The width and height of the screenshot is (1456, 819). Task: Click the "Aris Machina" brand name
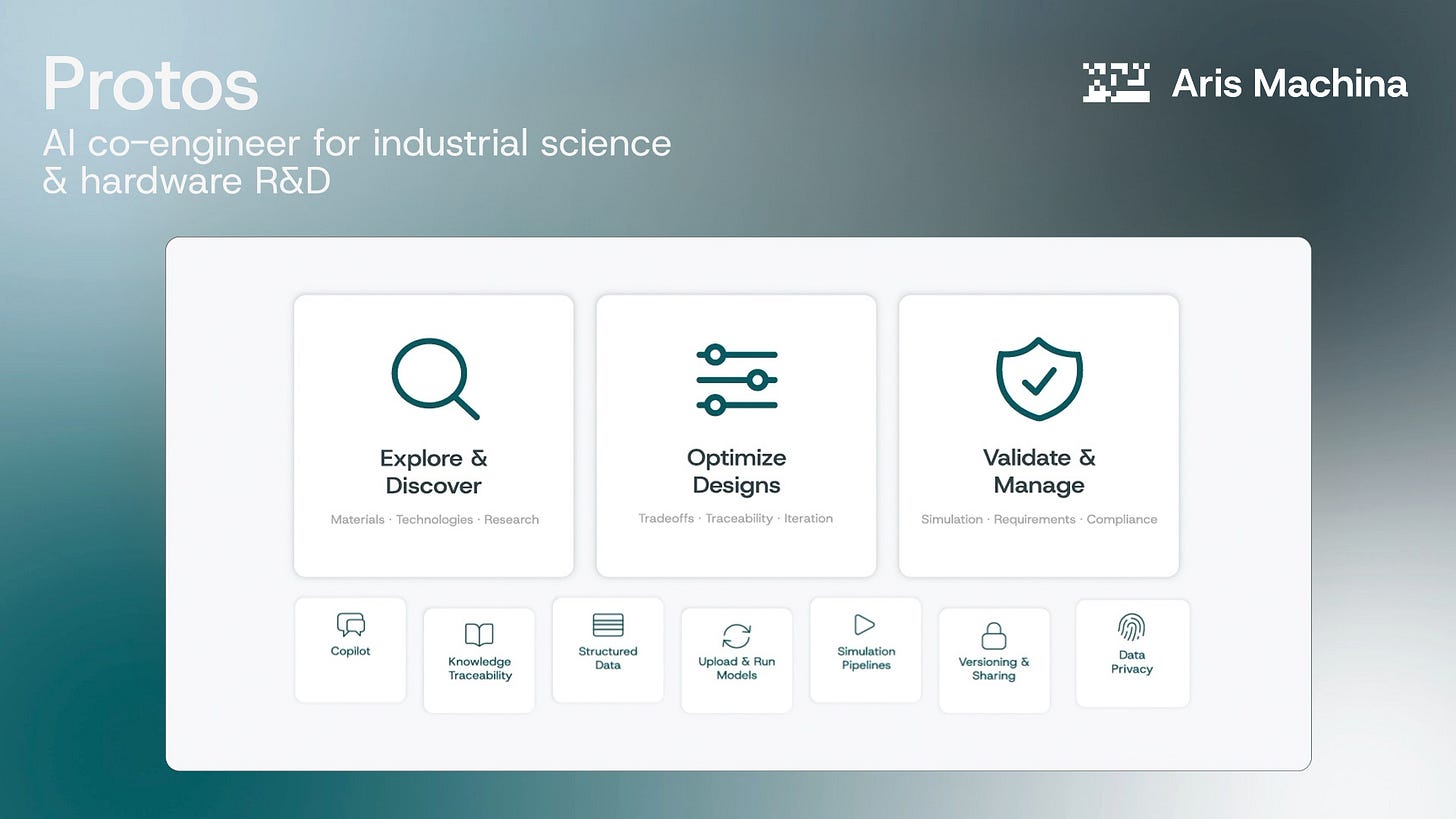pos(1290,83)
